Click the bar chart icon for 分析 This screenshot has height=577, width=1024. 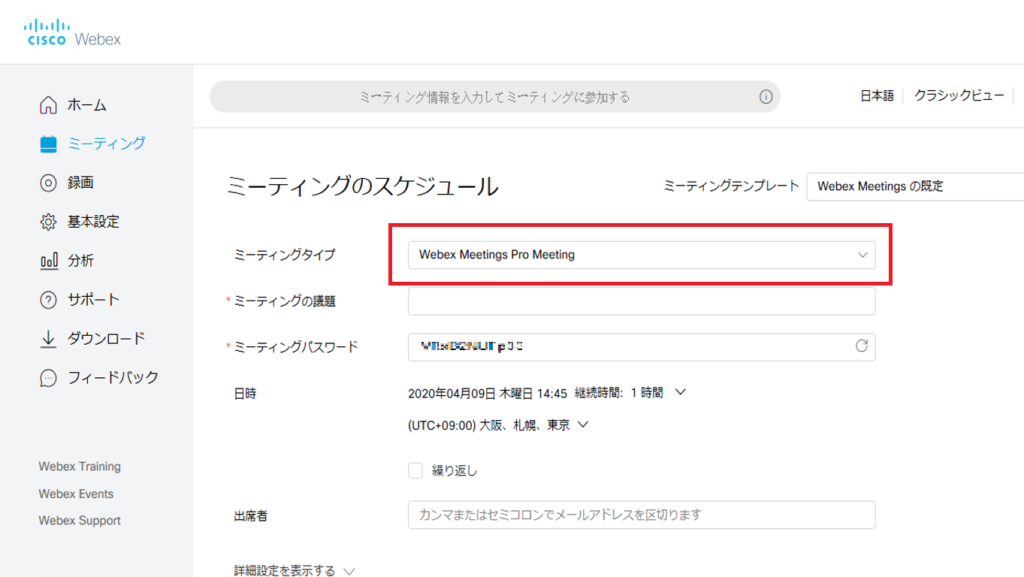click(x=48, y=261)
